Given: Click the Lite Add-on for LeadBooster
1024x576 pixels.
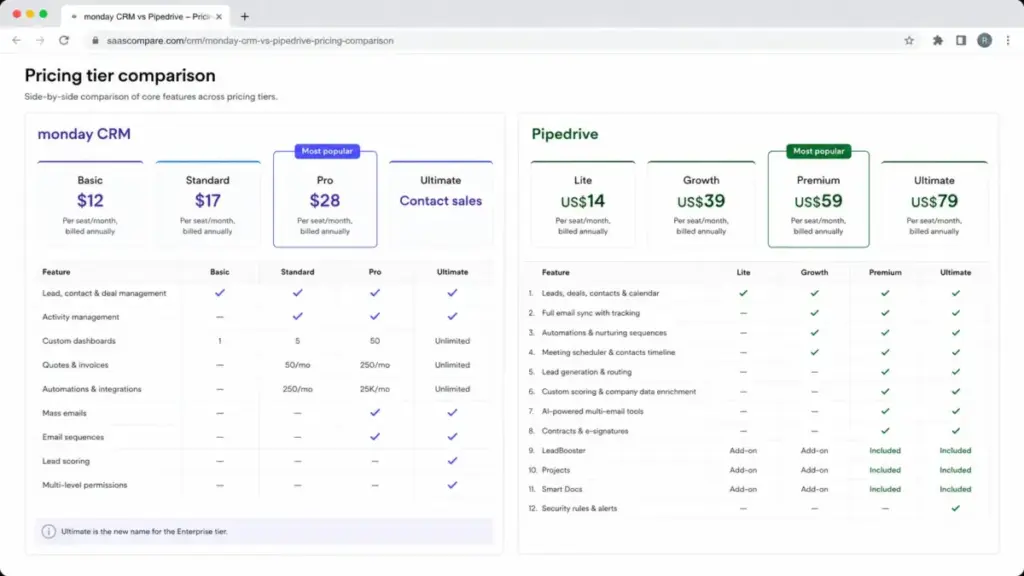Looking at the screenshot, I should coord(743,451).
